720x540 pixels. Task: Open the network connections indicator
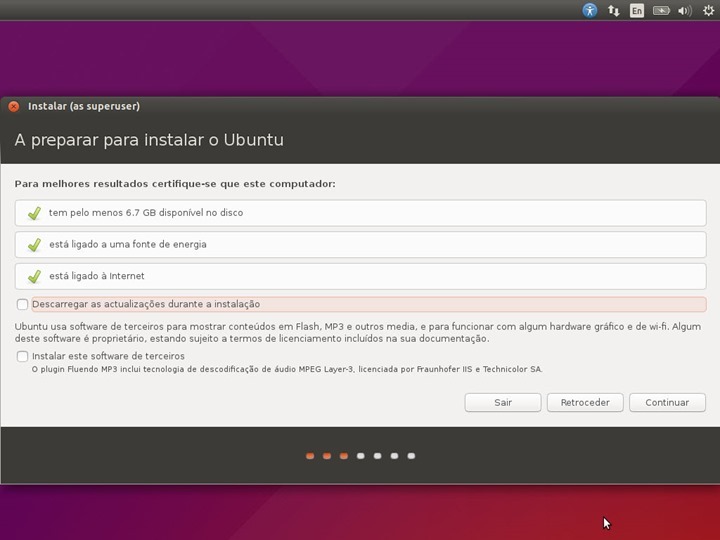[x=613, y=11]
